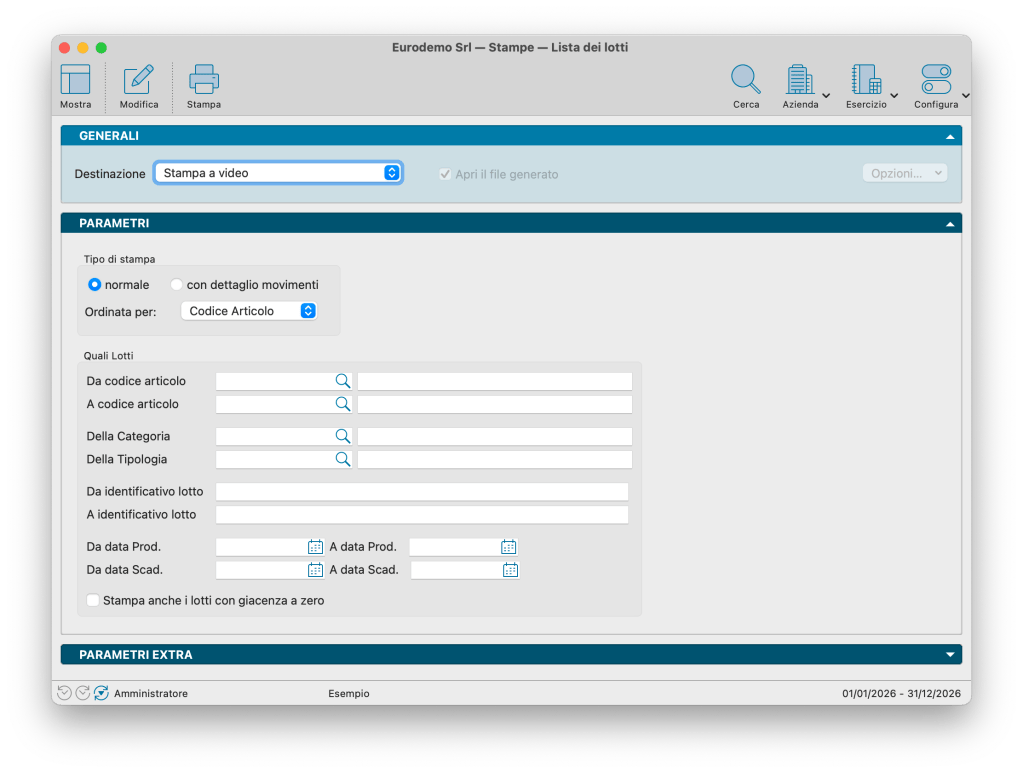Search icon for Da codice articolo
The height and width of the screenshot is (773, 1023).
pyautogui.click(x=343, y=381)
